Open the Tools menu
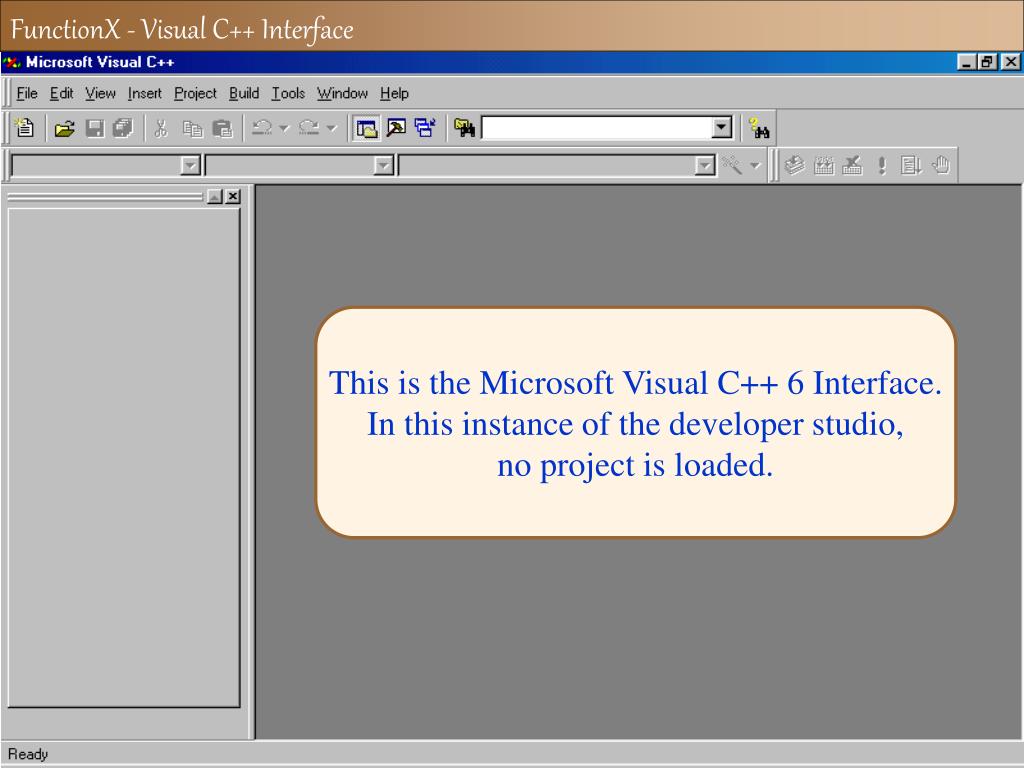 [288, 93]
